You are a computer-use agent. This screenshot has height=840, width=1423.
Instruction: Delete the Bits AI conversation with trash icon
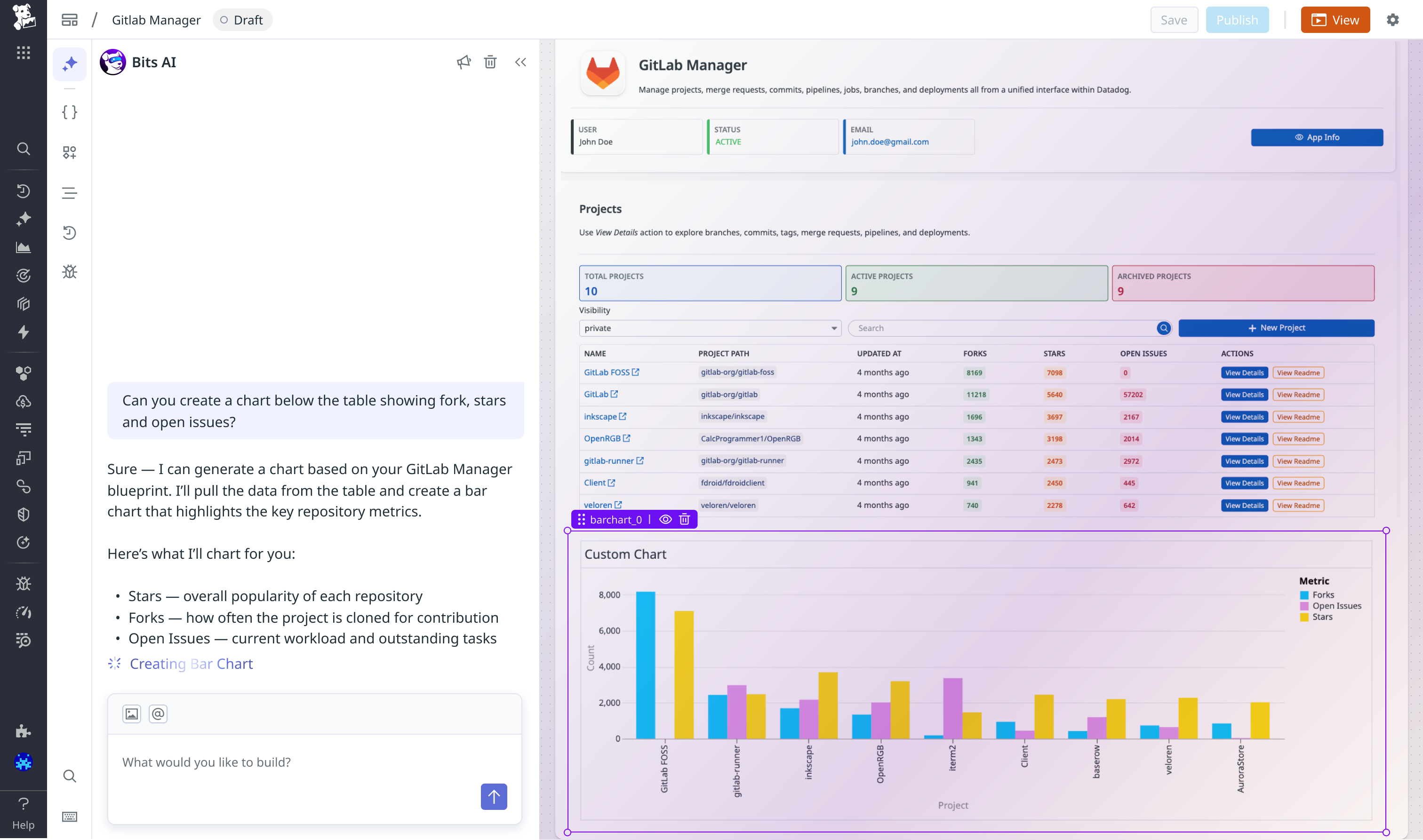coord(490,62)
